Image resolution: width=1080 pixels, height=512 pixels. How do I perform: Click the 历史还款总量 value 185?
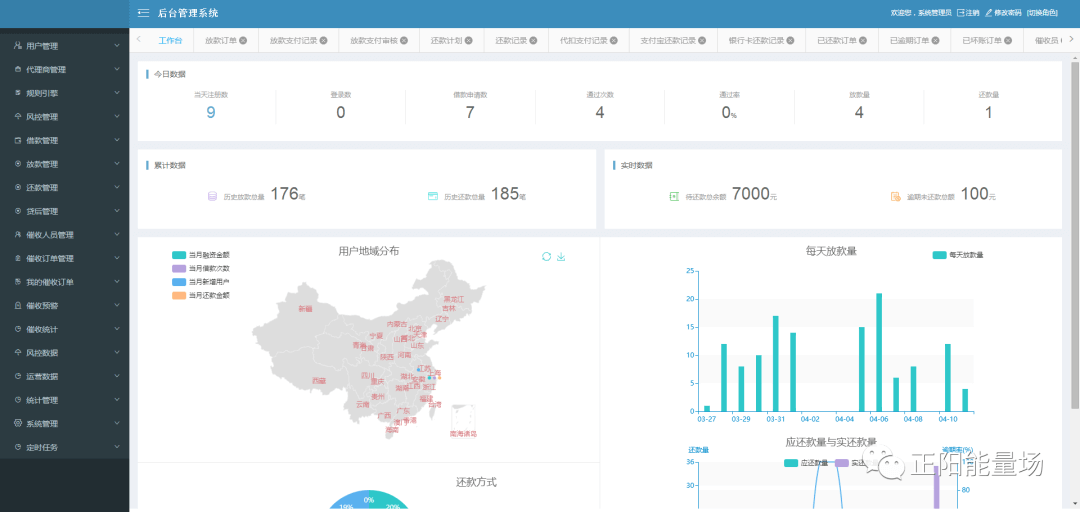click(505, 194)
